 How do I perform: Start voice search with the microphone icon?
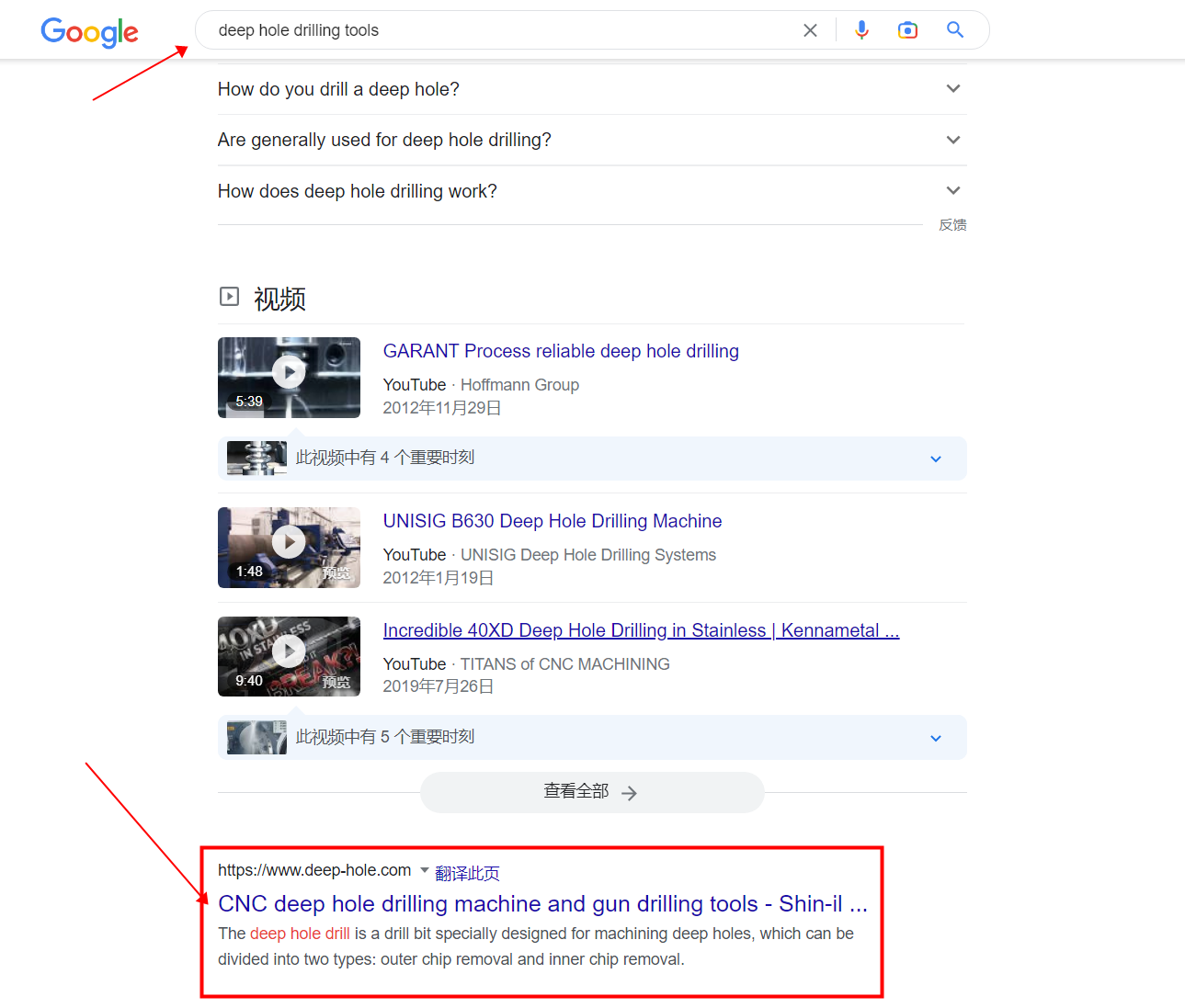pyautogui.click(x=861, y=30)
